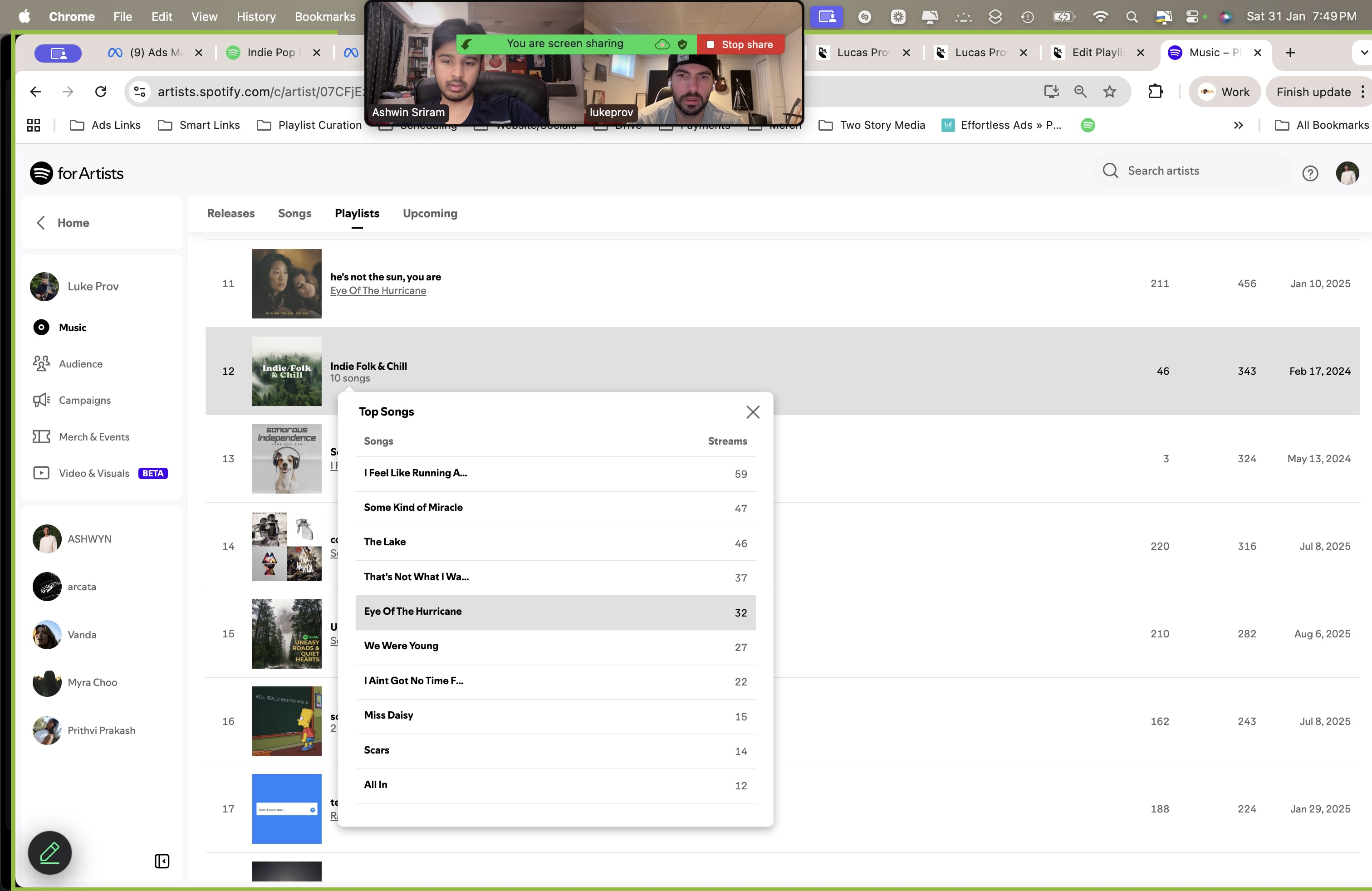
Task: Switch to the Upcoming tab
Action: 430,213
